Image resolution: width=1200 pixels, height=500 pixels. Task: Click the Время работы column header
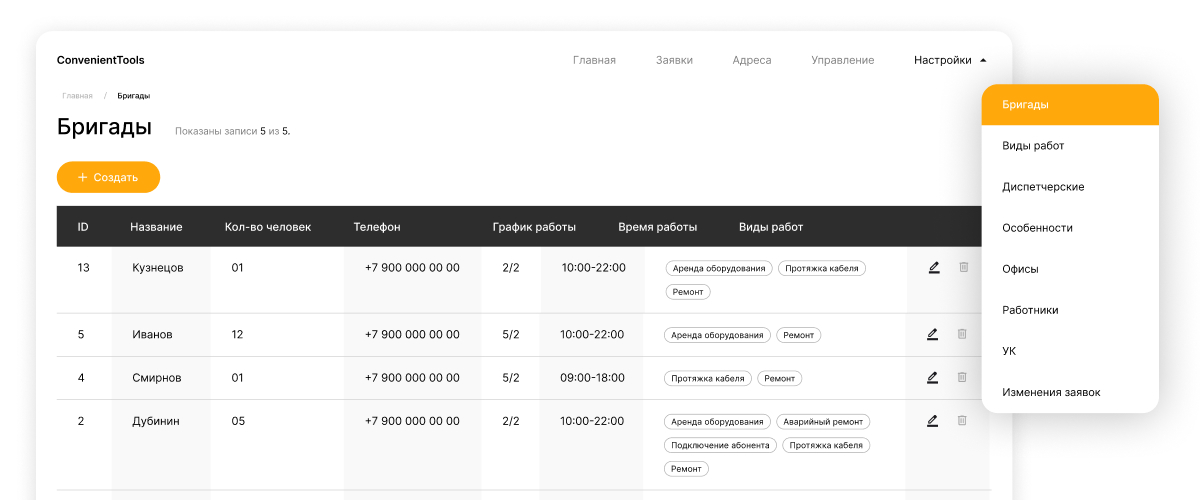658,227
